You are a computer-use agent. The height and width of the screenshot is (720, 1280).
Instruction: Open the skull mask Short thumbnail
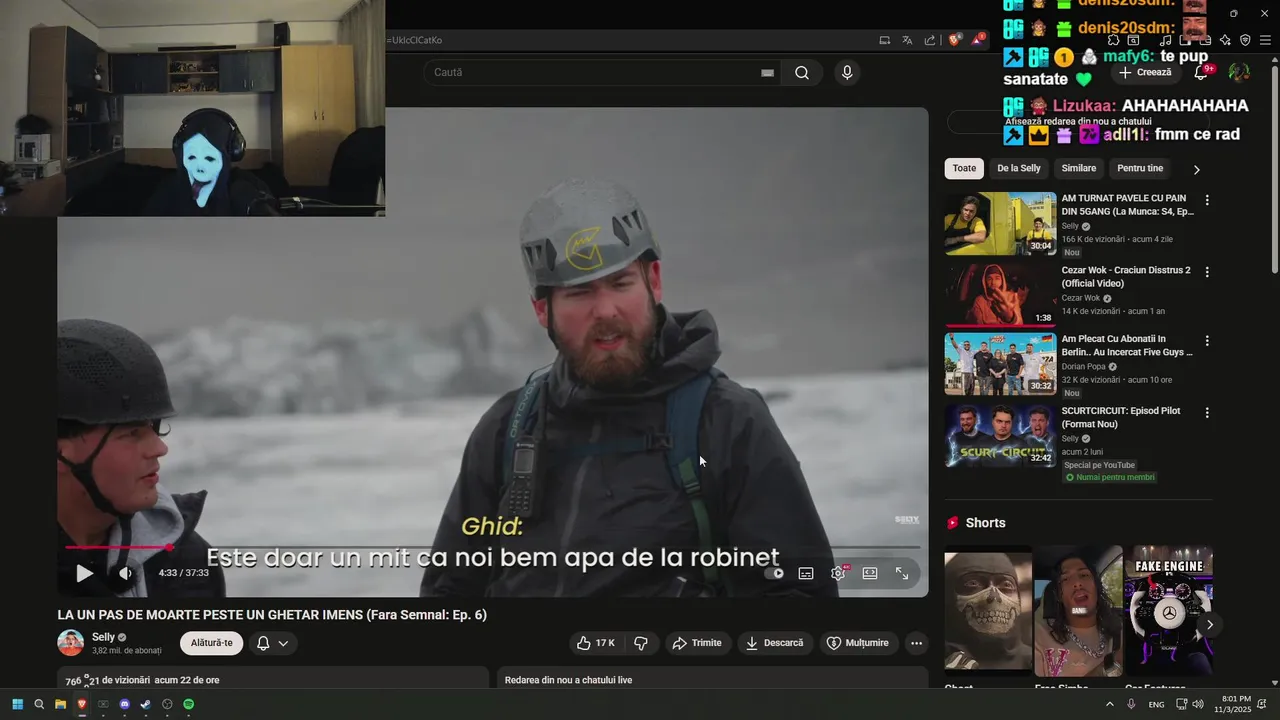[x=988, y=611]
